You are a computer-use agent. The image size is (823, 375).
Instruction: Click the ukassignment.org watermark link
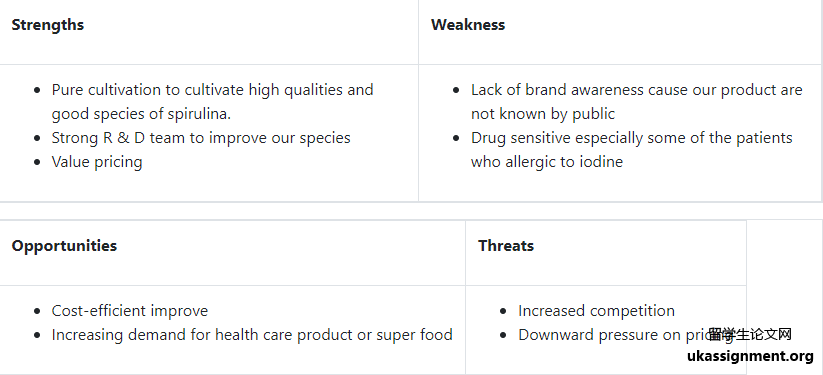[x=751, y=356]
